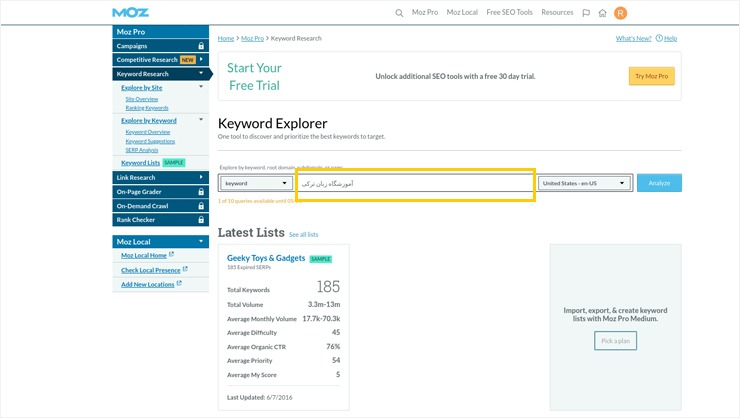
Task: Click Average Organic CTR value 76%
Action: (333, 346)
